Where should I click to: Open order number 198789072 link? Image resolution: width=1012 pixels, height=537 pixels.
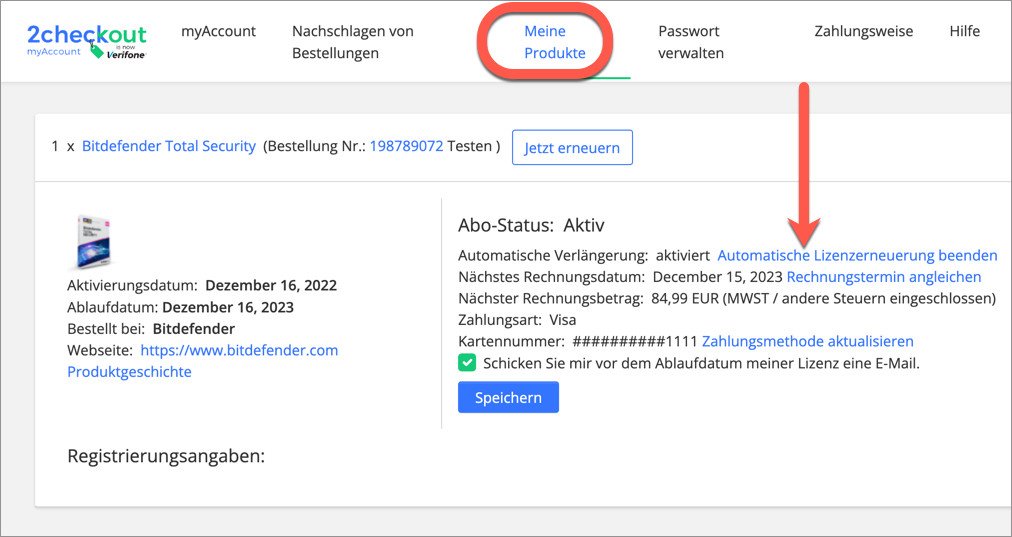coord(407,147)
